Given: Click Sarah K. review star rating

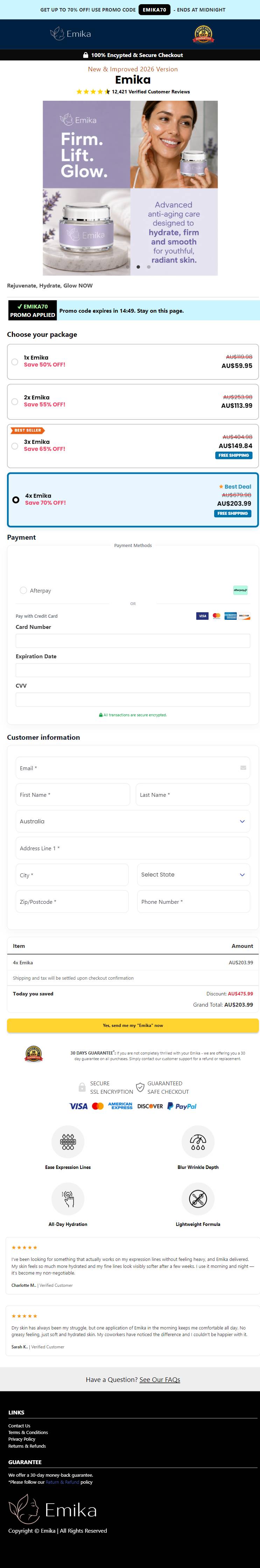Looking at the screenshot, I should pyautogui.click(x=24, y=1316).
